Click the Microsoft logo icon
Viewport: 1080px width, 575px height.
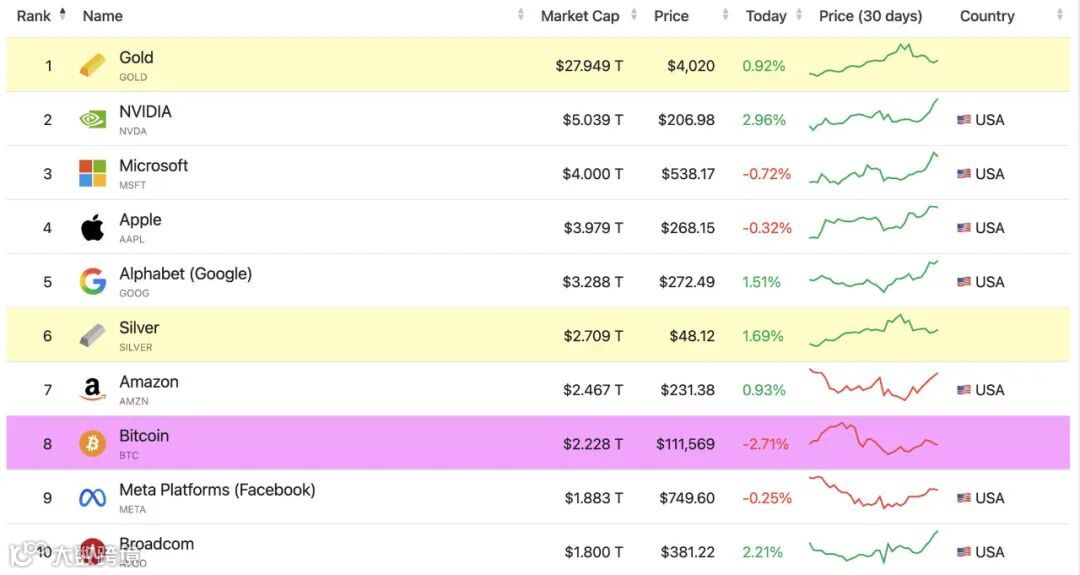coord(93,174)
